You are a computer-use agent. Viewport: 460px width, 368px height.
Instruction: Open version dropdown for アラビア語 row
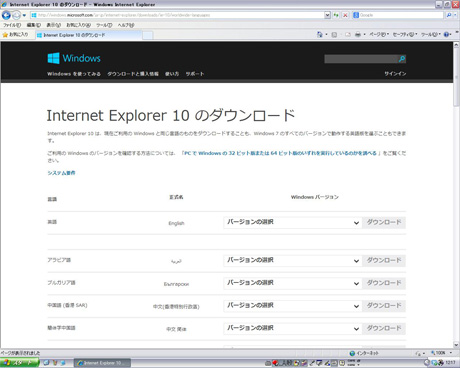pos(293,260)
